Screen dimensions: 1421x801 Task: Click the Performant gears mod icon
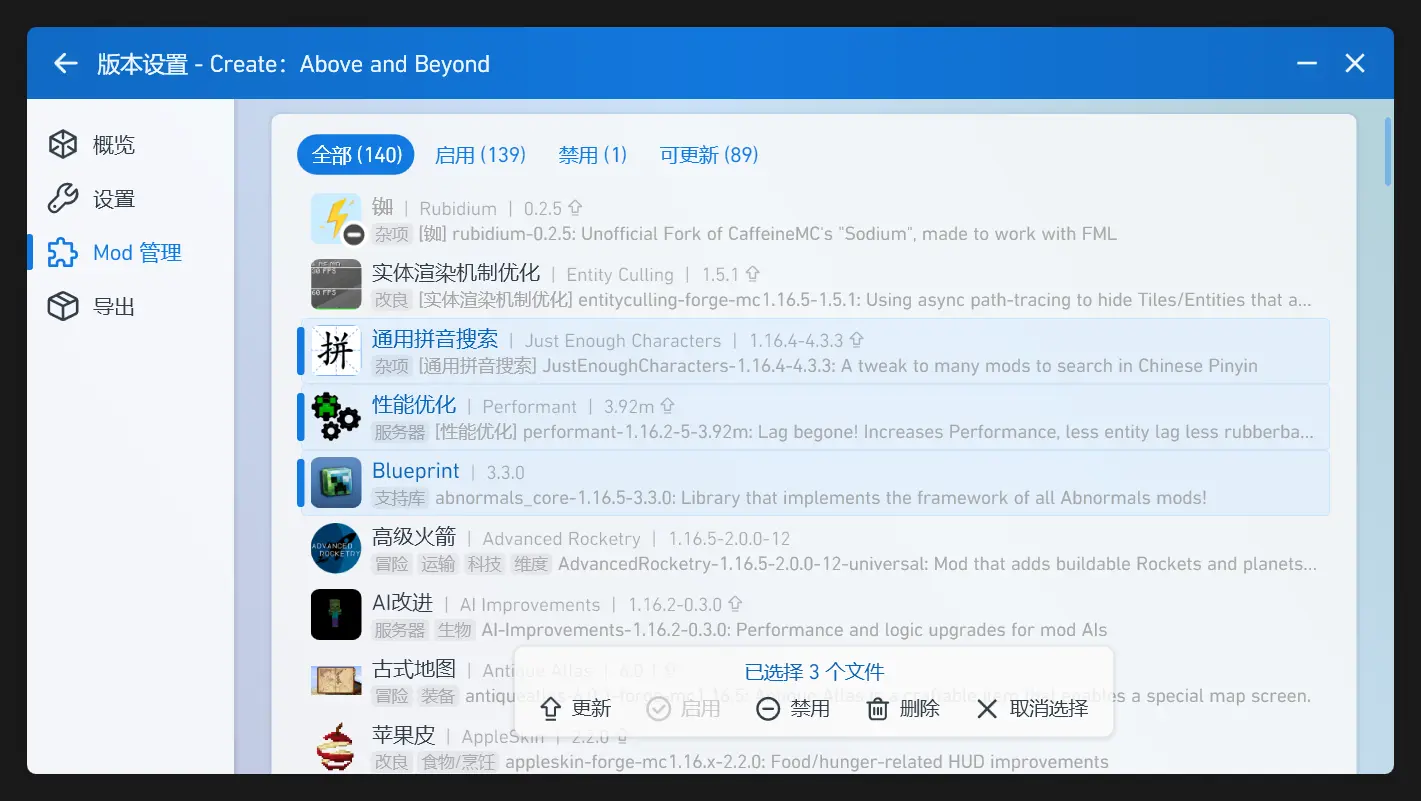(x=335, y=417)
